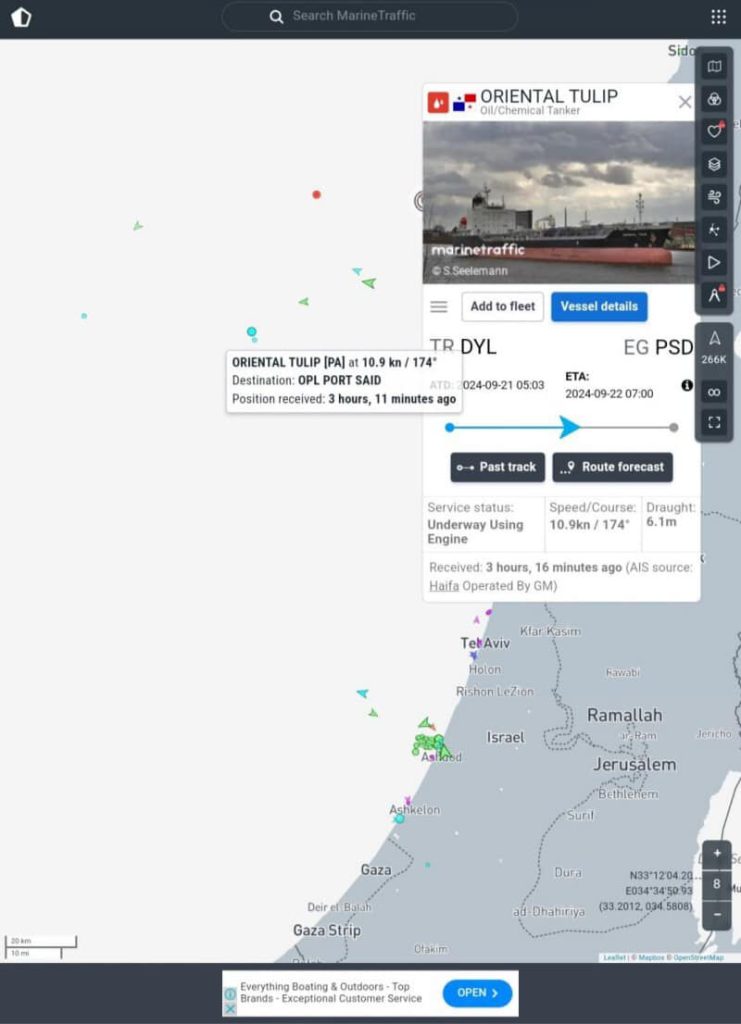Viewport: 741px width, 1024px height.
Task: Click the Leaflet attribution link
Action: (x=614, y=957)
